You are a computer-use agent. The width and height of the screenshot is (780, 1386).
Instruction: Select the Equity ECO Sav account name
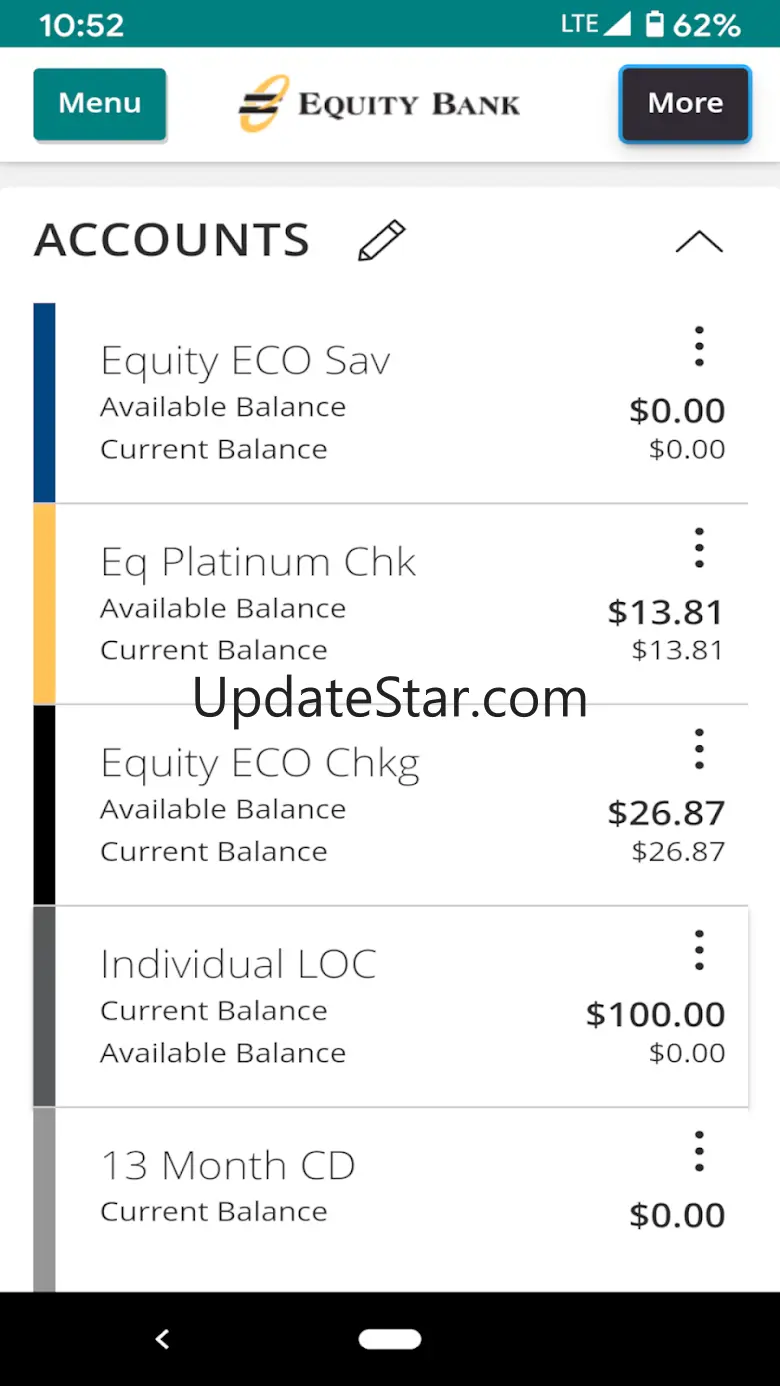(245, 361)
